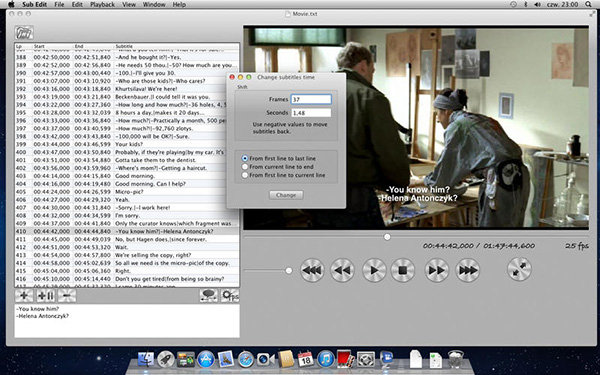The image size is (600, 375).
Task: Open the Playback menu
Action: 102,5
